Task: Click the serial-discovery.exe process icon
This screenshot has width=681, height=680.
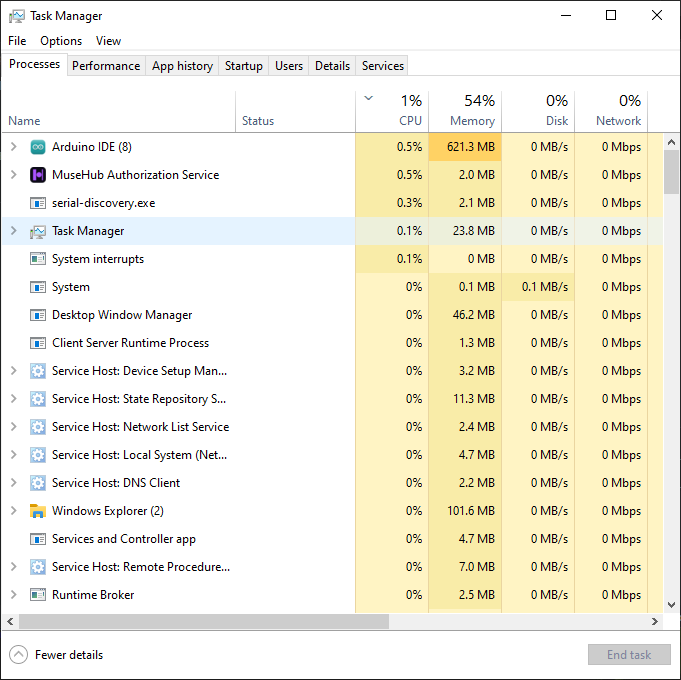Action: [38, 203]
